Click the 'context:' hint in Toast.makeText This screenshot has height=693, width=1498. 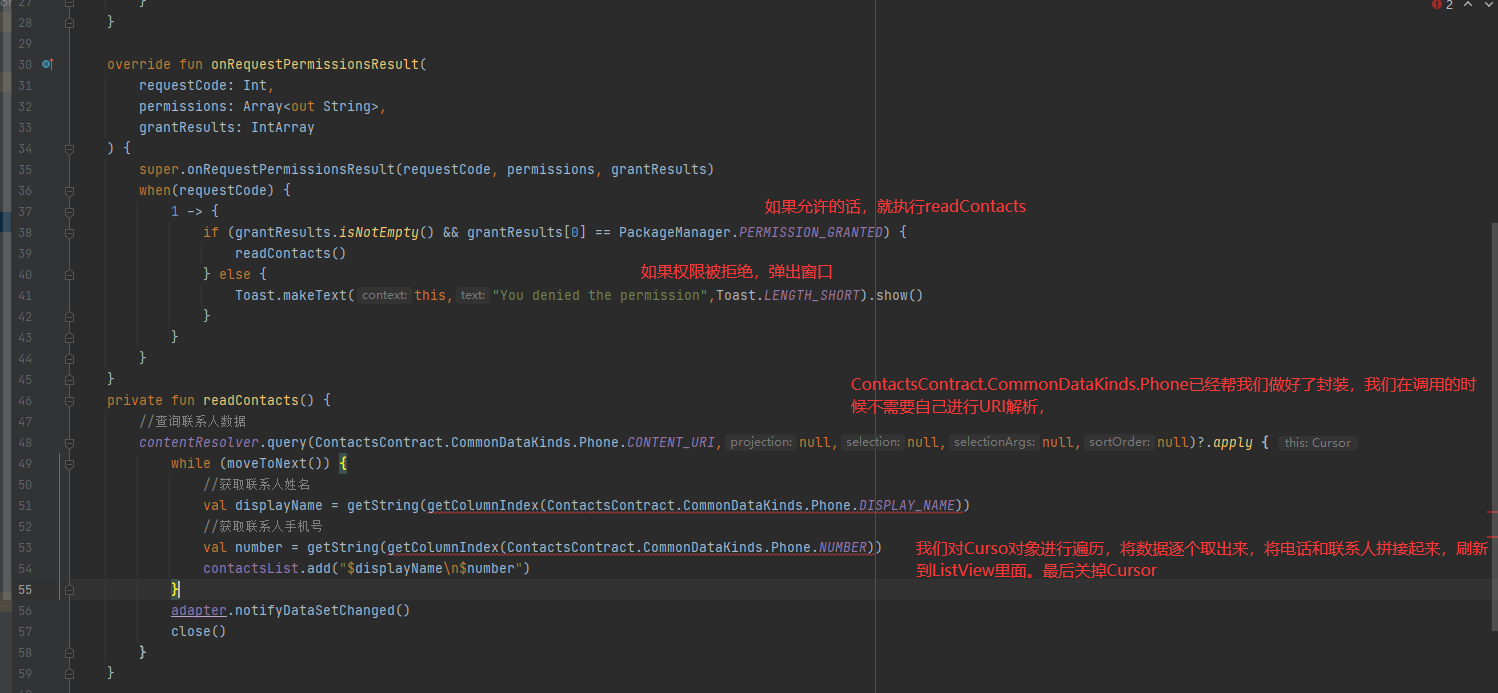pos(384,295)
